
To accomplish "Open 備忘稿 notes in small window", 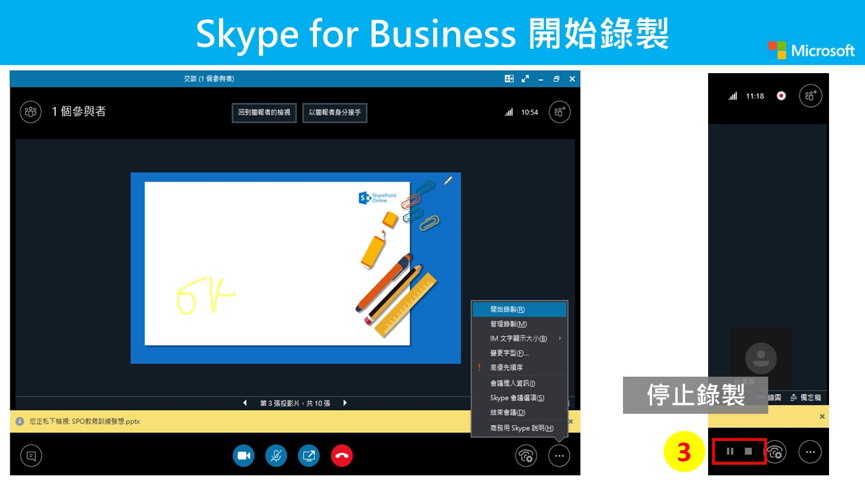I will pyautogui.click(x=805, y=397).
